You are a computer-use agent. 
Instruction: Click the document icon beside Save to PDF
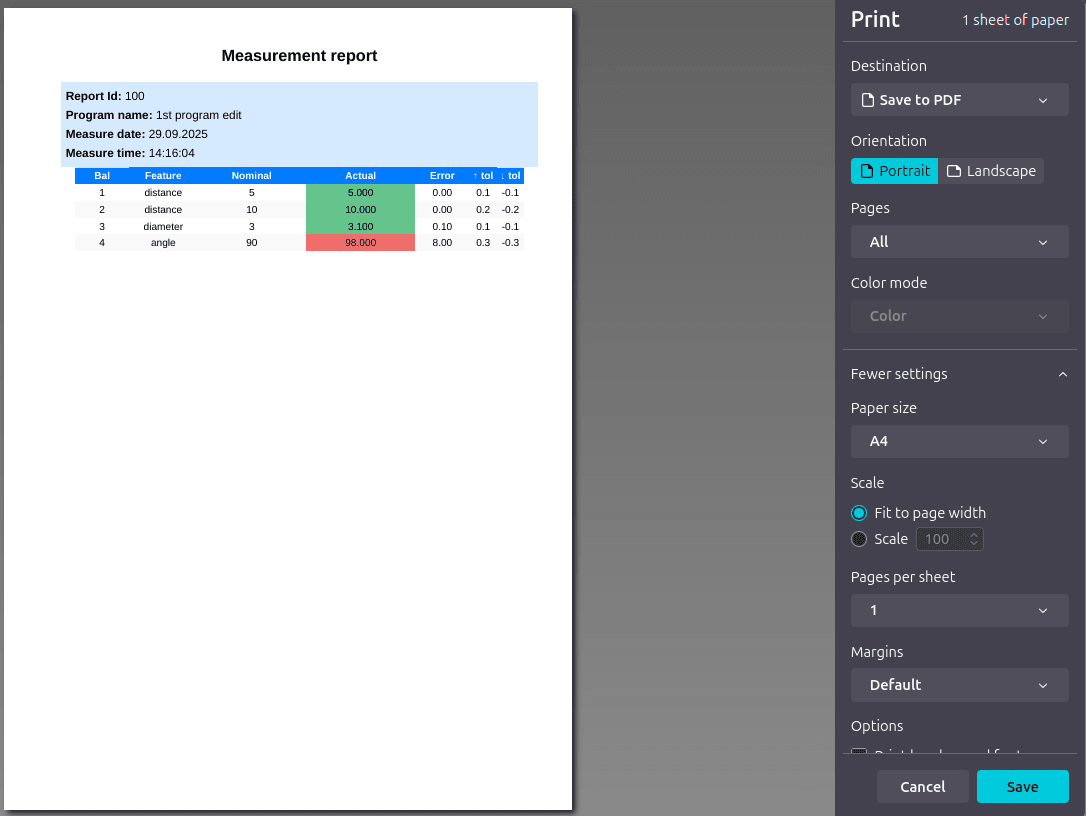tap(866, 99)
